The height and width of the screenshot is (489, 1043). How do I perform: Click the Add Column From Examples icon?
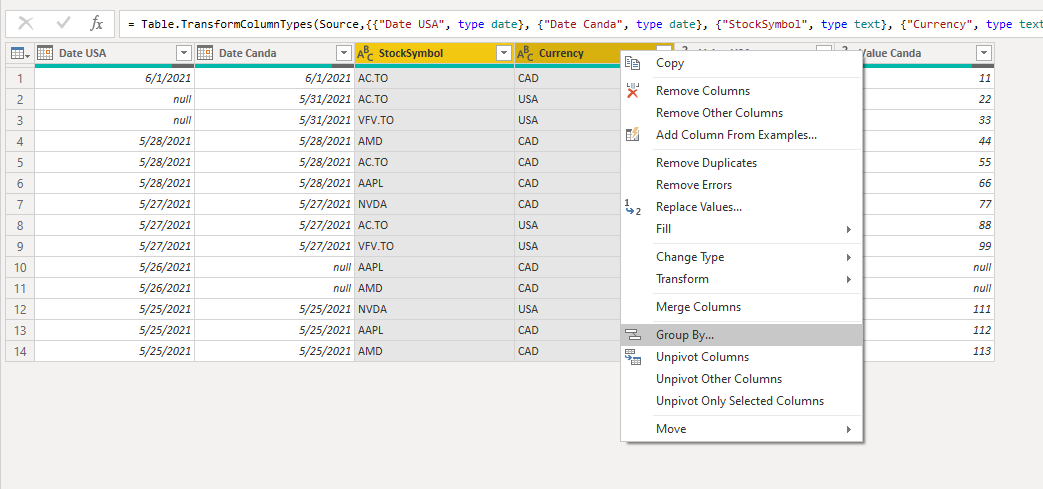633,135
